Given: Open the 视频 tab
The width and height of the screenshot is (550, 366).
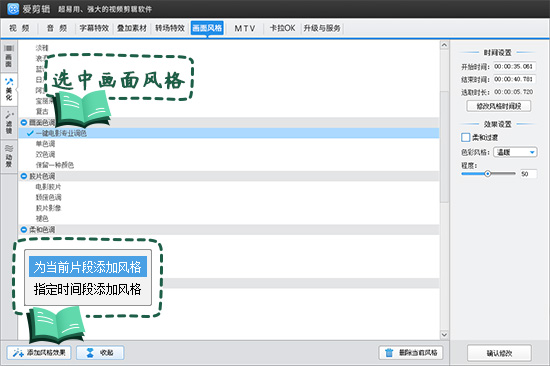Looking at the screenshot, I should point(19,28).
